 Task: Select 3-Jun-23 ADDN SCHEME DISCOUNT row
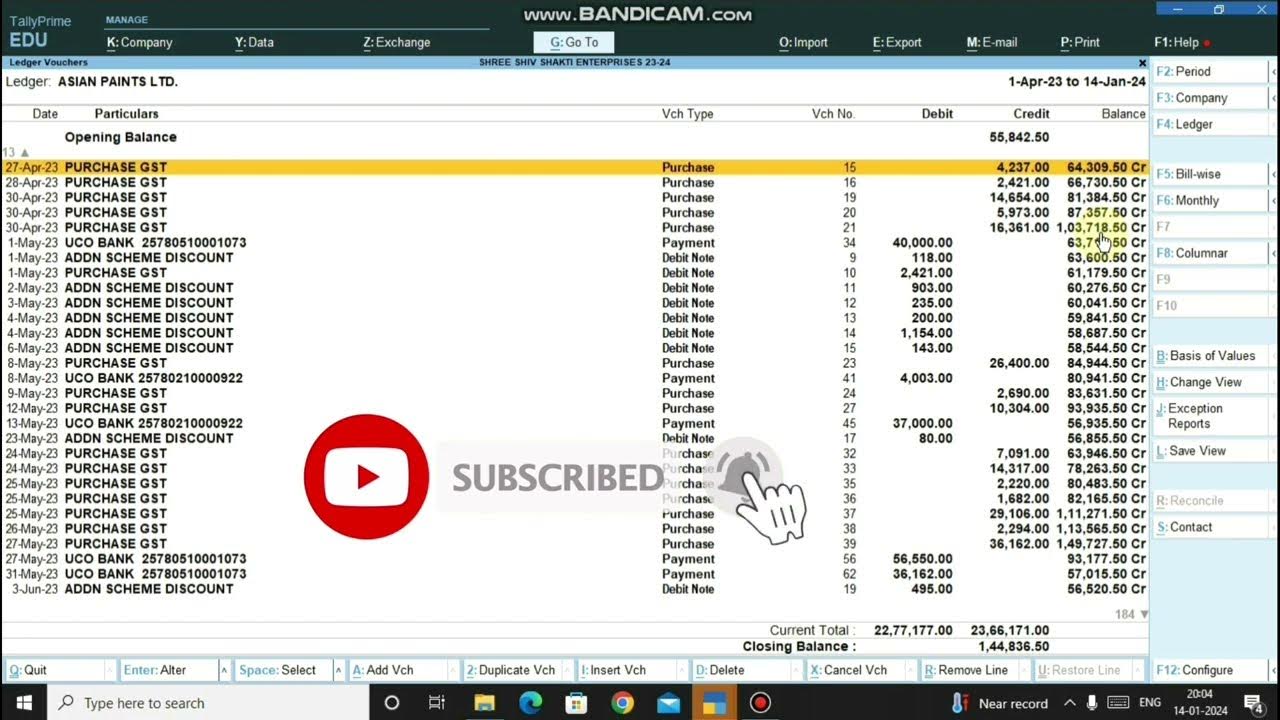click(x=575, y=589)
